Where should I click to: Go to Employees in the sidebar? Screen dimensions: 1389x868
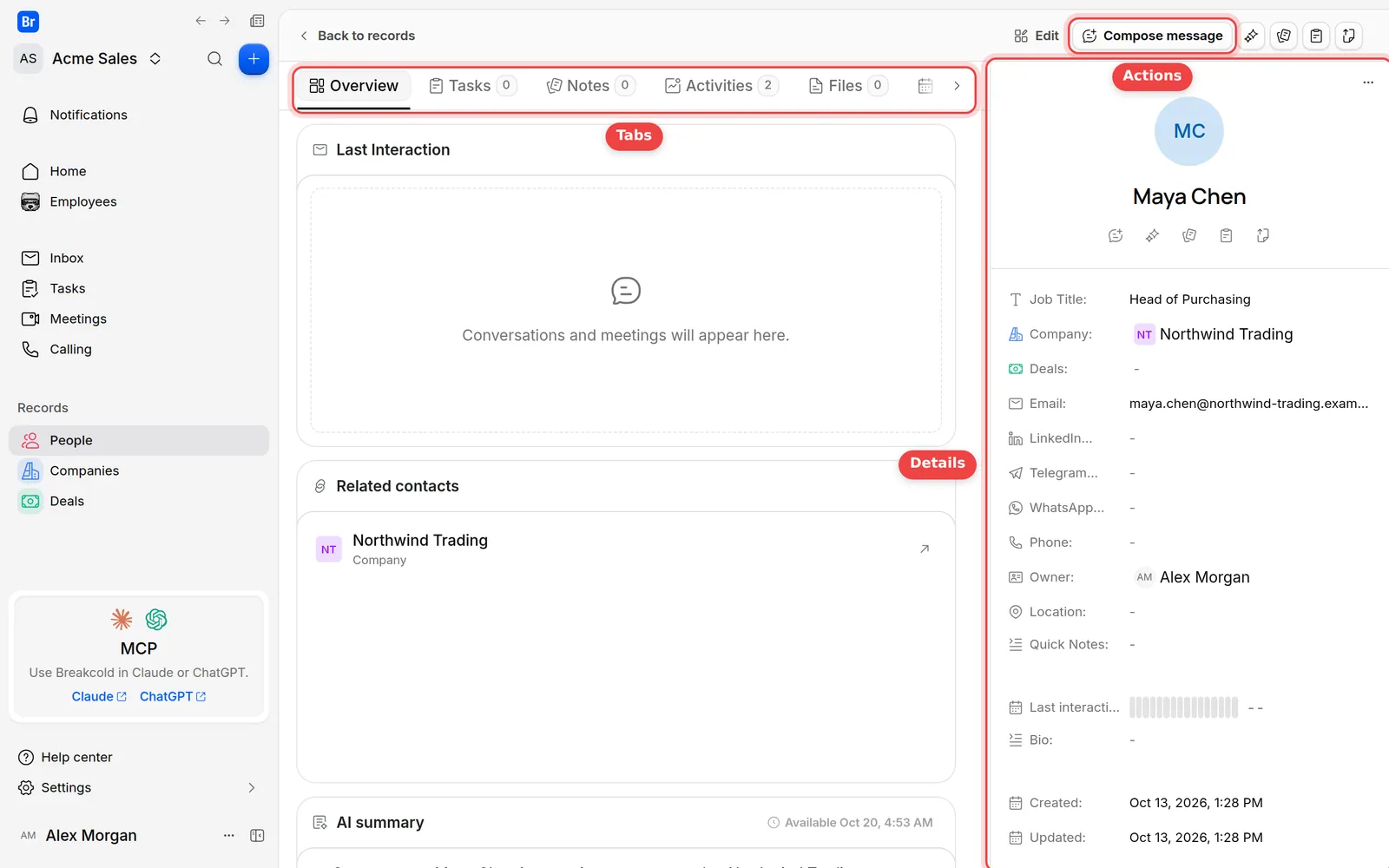click(139, 201)
